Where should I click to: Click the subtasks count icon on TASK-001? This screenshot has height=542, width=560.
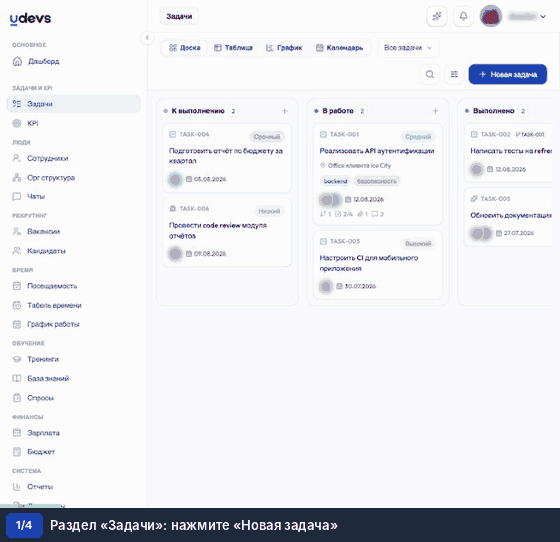click(325, 214)
